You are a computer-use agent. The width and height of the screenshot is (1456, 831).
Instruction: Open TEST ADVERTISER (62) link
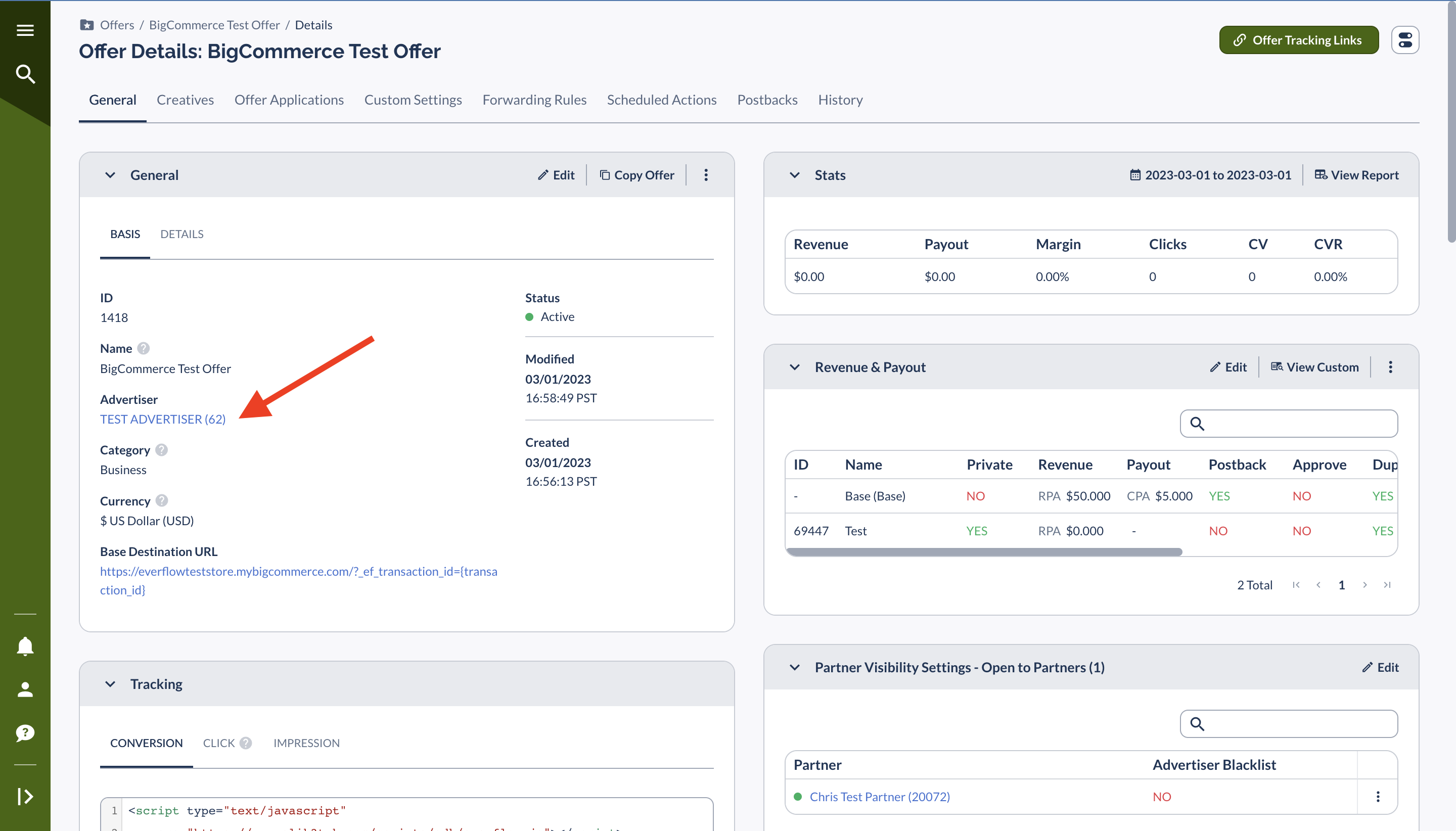pos(163,420)
